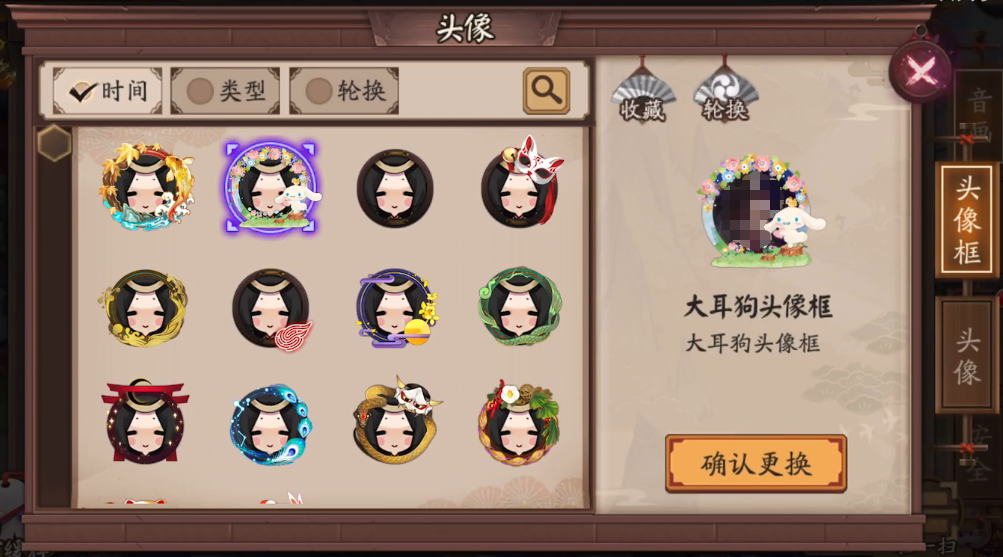Close the avatar window with X

920,70
